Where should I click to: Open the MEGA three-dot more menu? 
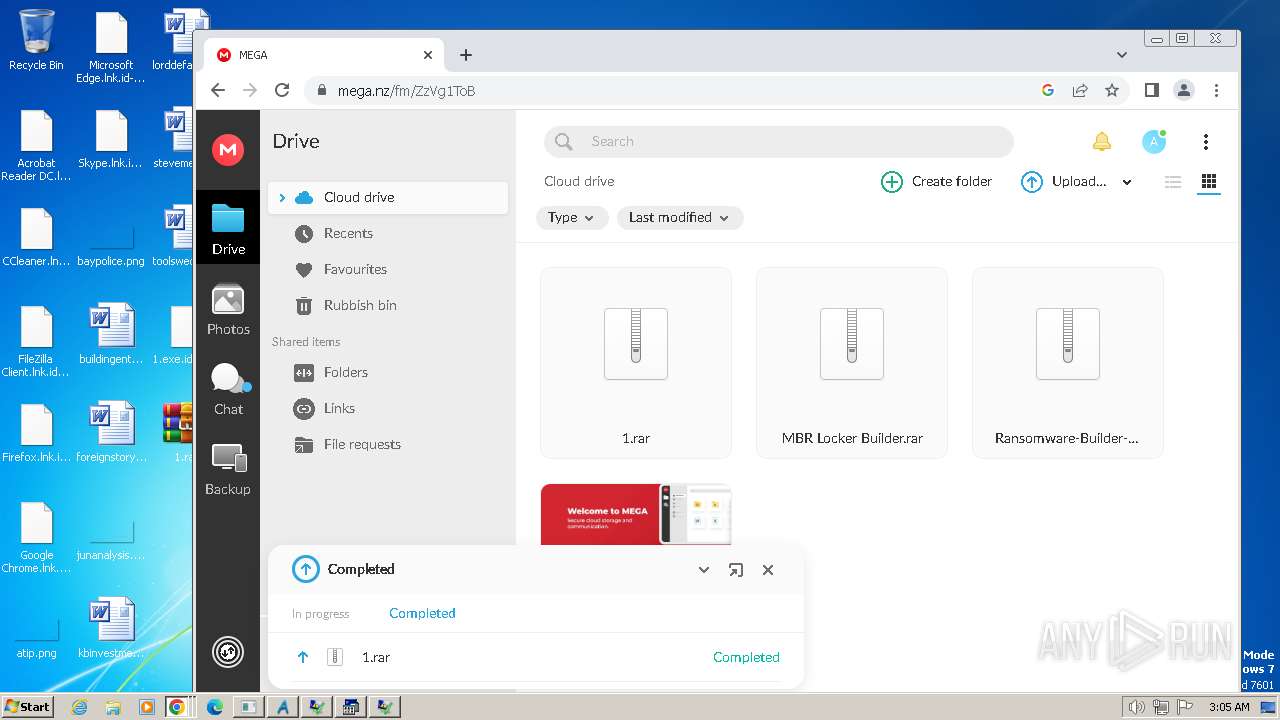click(1206, 142)
